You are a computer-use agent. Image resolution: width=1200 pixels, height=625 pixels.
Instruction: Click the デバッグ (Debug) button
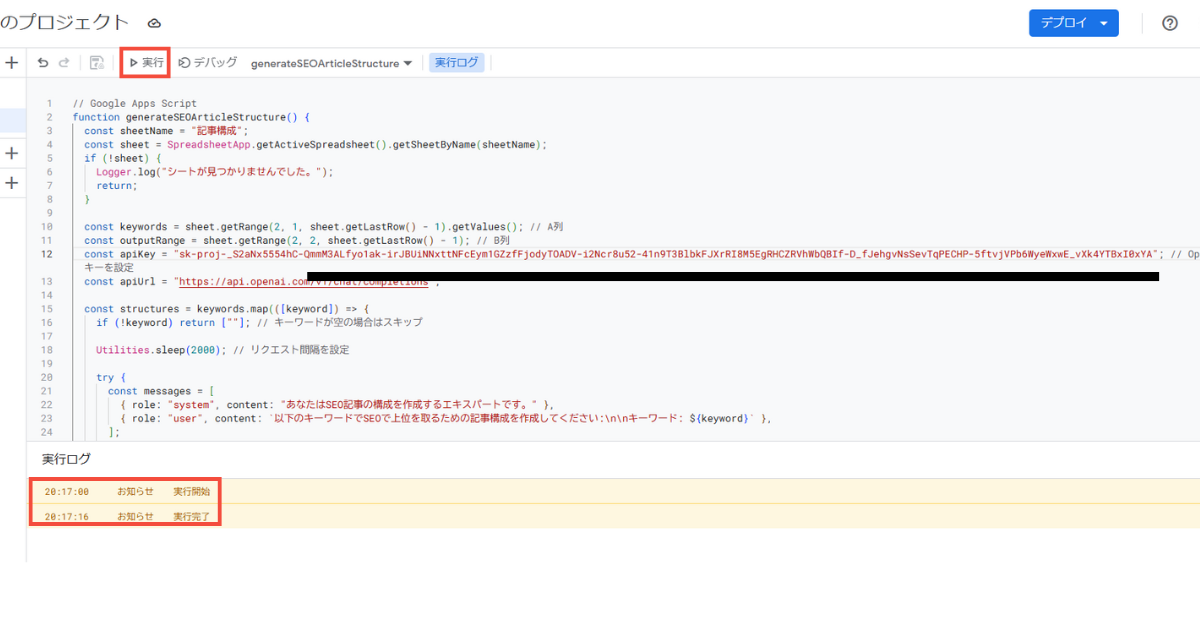[208, 63]
